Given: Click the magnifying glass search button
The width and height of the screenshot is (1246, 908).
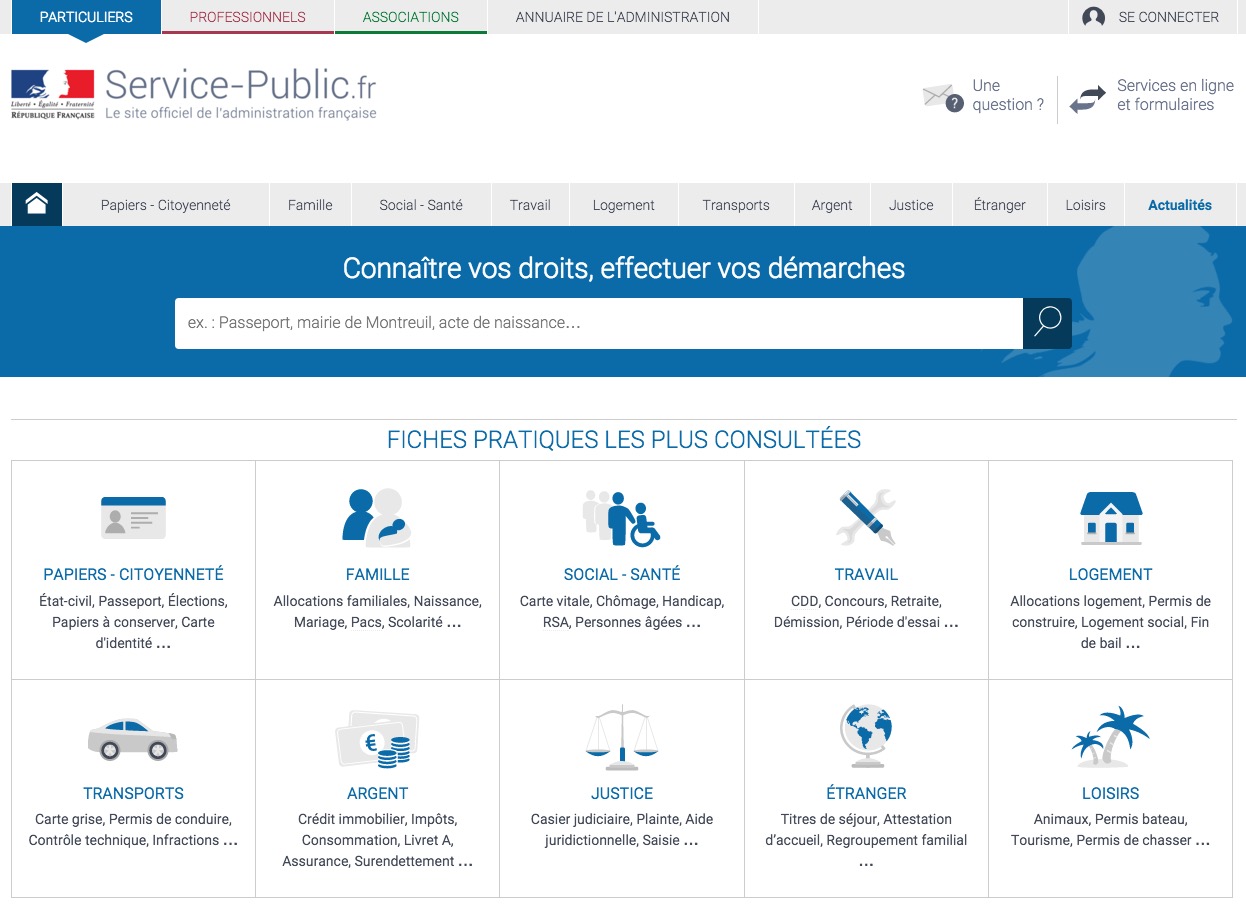Looking at the screenshot, I should click(x=1047, y=322).
